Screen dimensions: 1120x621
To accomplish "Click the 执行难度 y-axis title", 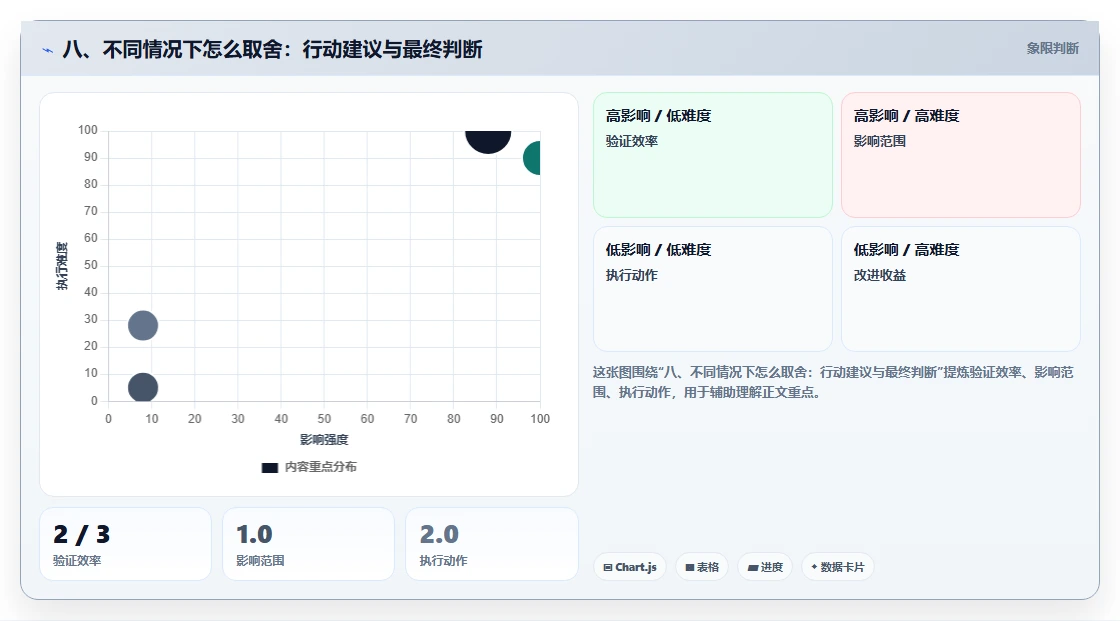I will point(62,266).
